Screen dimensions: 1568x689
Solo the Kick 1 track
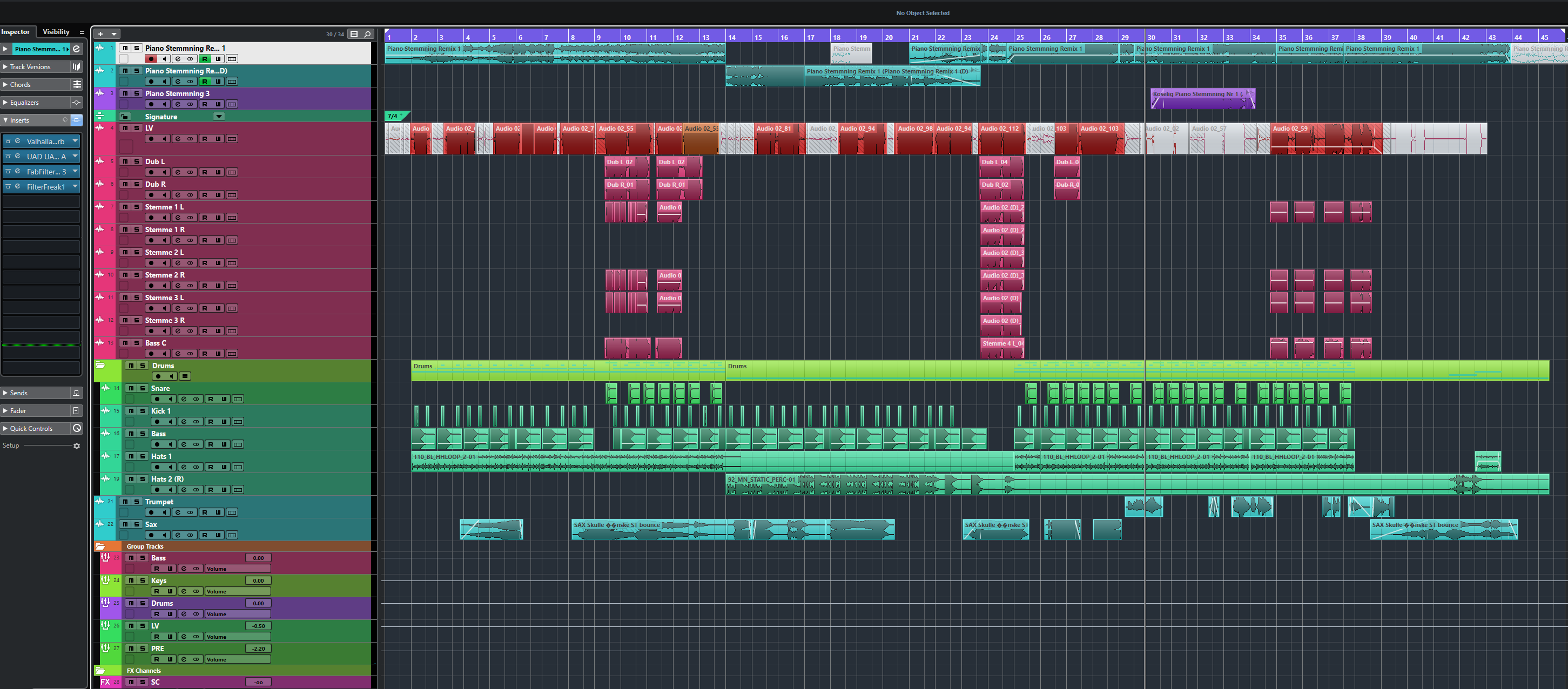tap(143, 411)
